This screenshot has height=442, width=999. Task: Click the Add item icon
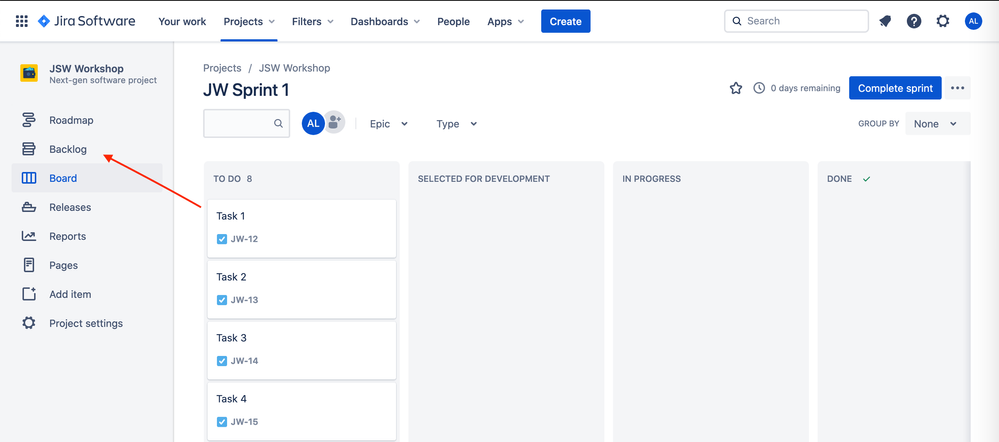pos(29,294)
